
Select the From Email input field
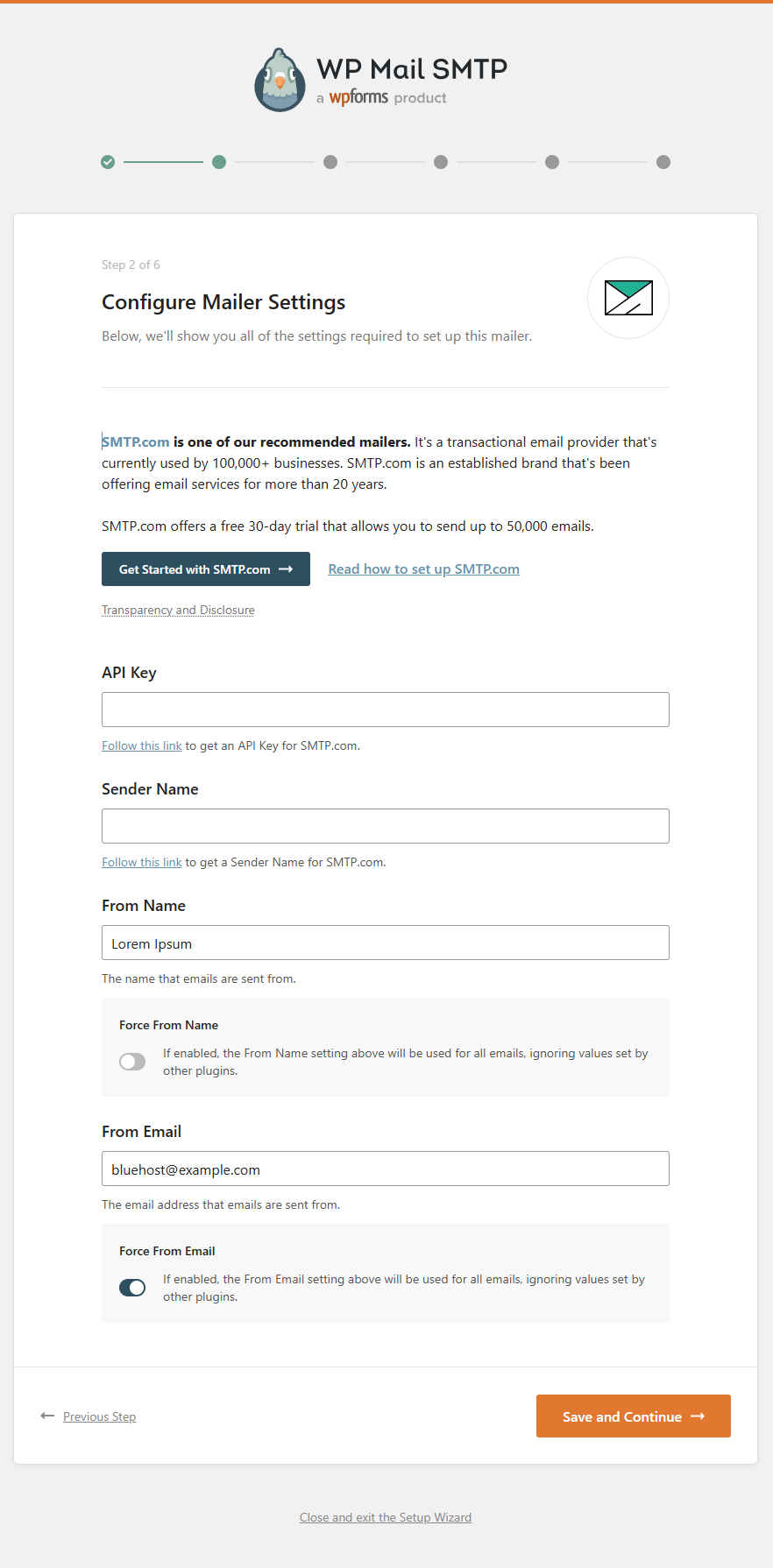click(386, 1169)
